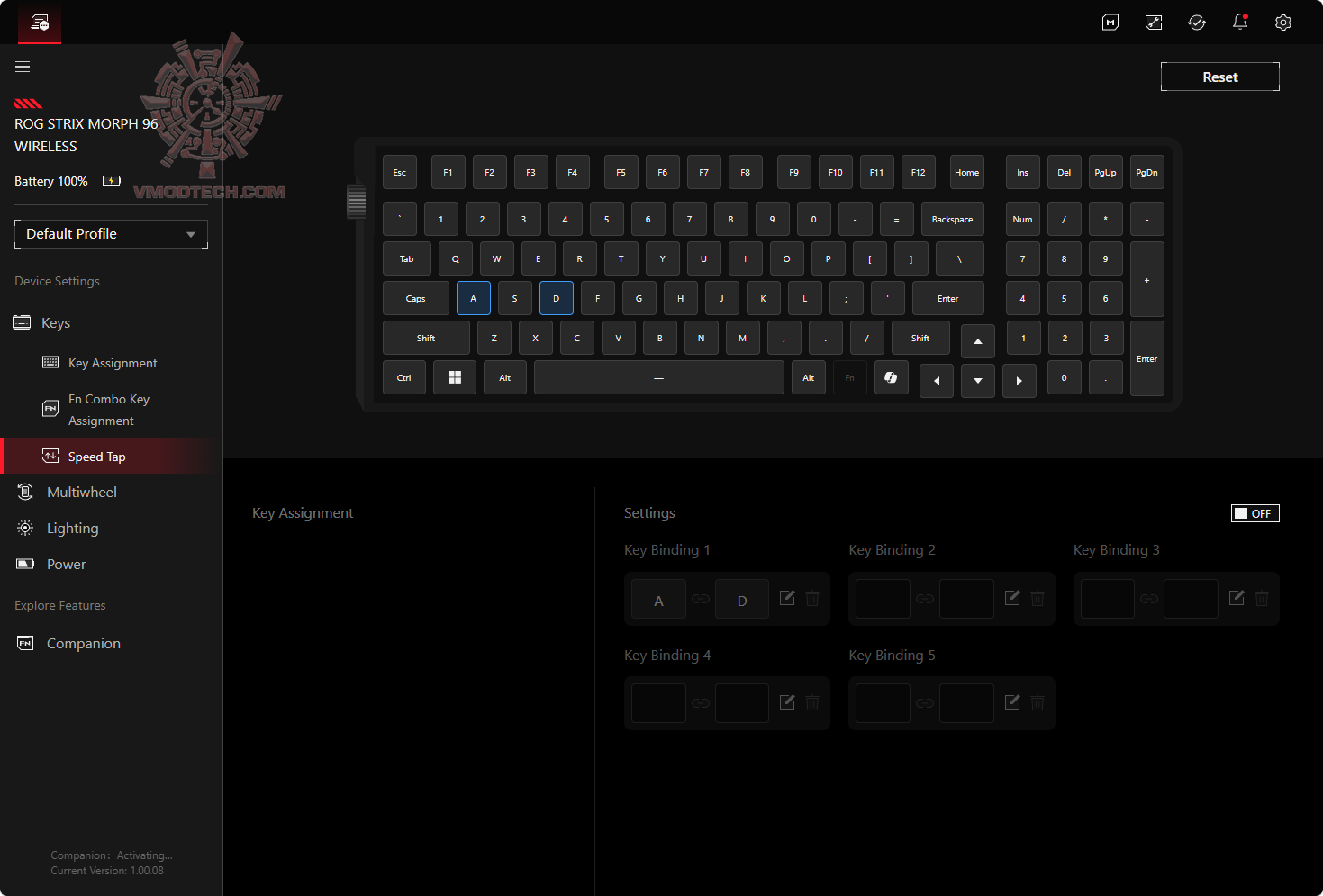Delete Key Binding 2

tap(1038, 598)
